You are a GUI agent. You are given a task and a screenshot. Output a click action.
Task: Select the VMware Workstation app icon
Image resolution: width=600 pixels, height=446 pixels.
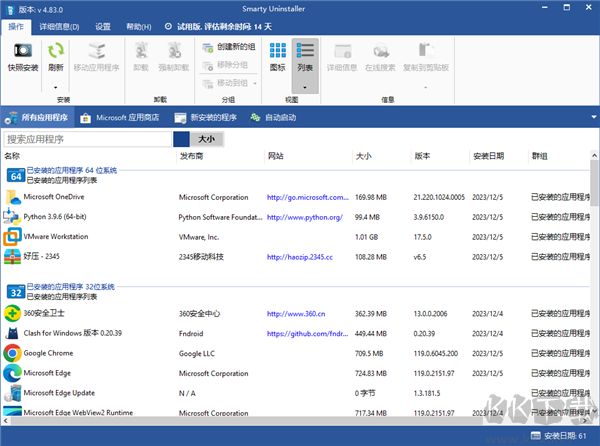point(13,237)
